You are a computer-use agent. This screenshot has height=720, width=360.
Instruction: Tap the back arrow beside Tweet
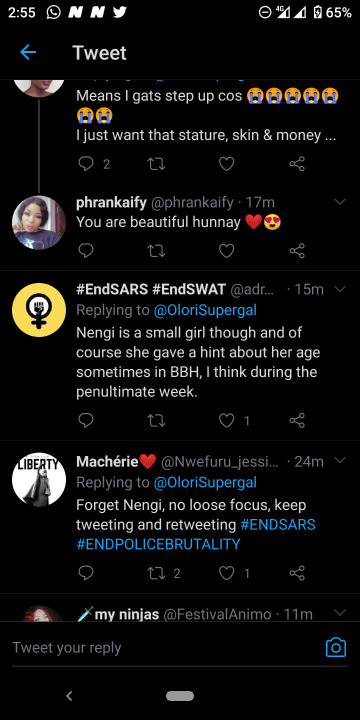tap(28, 52)
